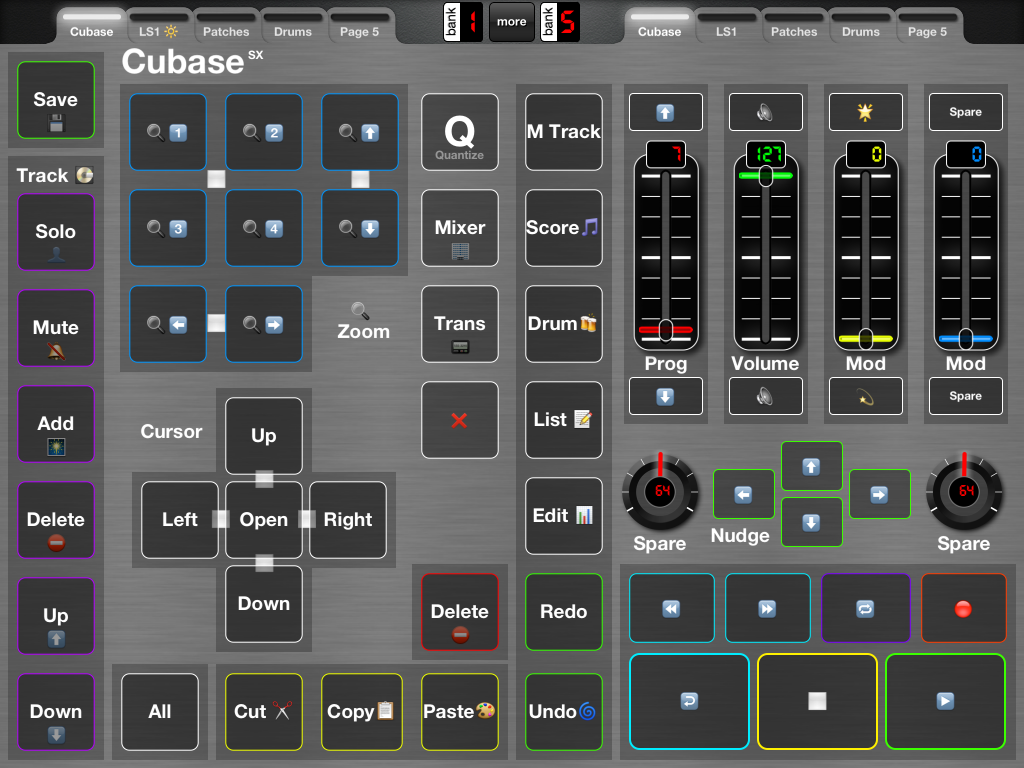This screenshot has height=768, width=1024.
Task: Zoom vertically in with up arrow magnifier
Action: click(360, 132)
